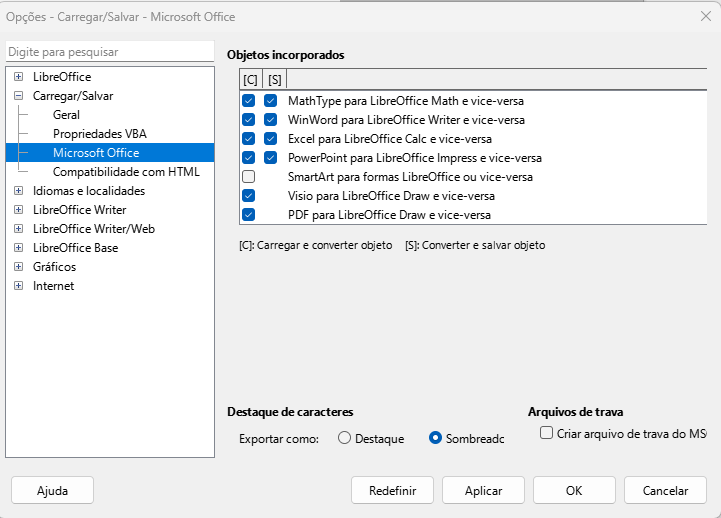Focus the Digite para pesquisar search field
This screenshot has height=518, width=721.
tap(110, 51)
